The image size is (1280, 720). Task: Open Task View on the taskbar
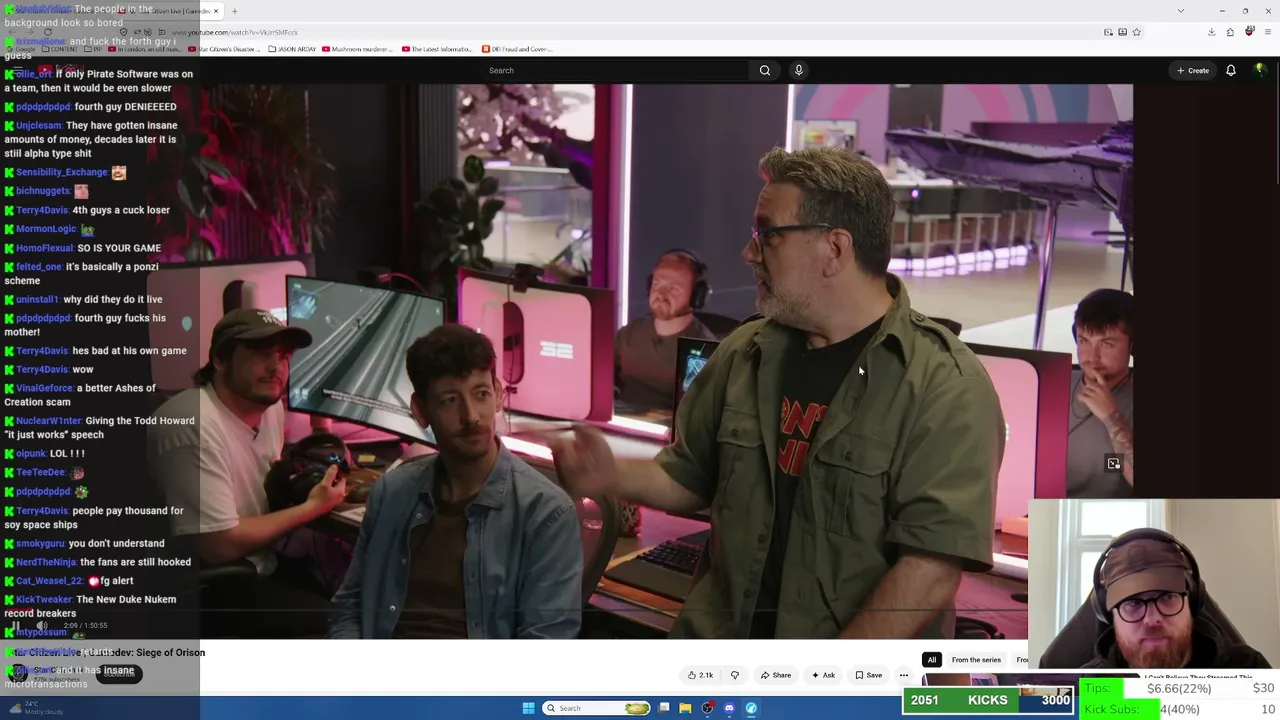664,708
